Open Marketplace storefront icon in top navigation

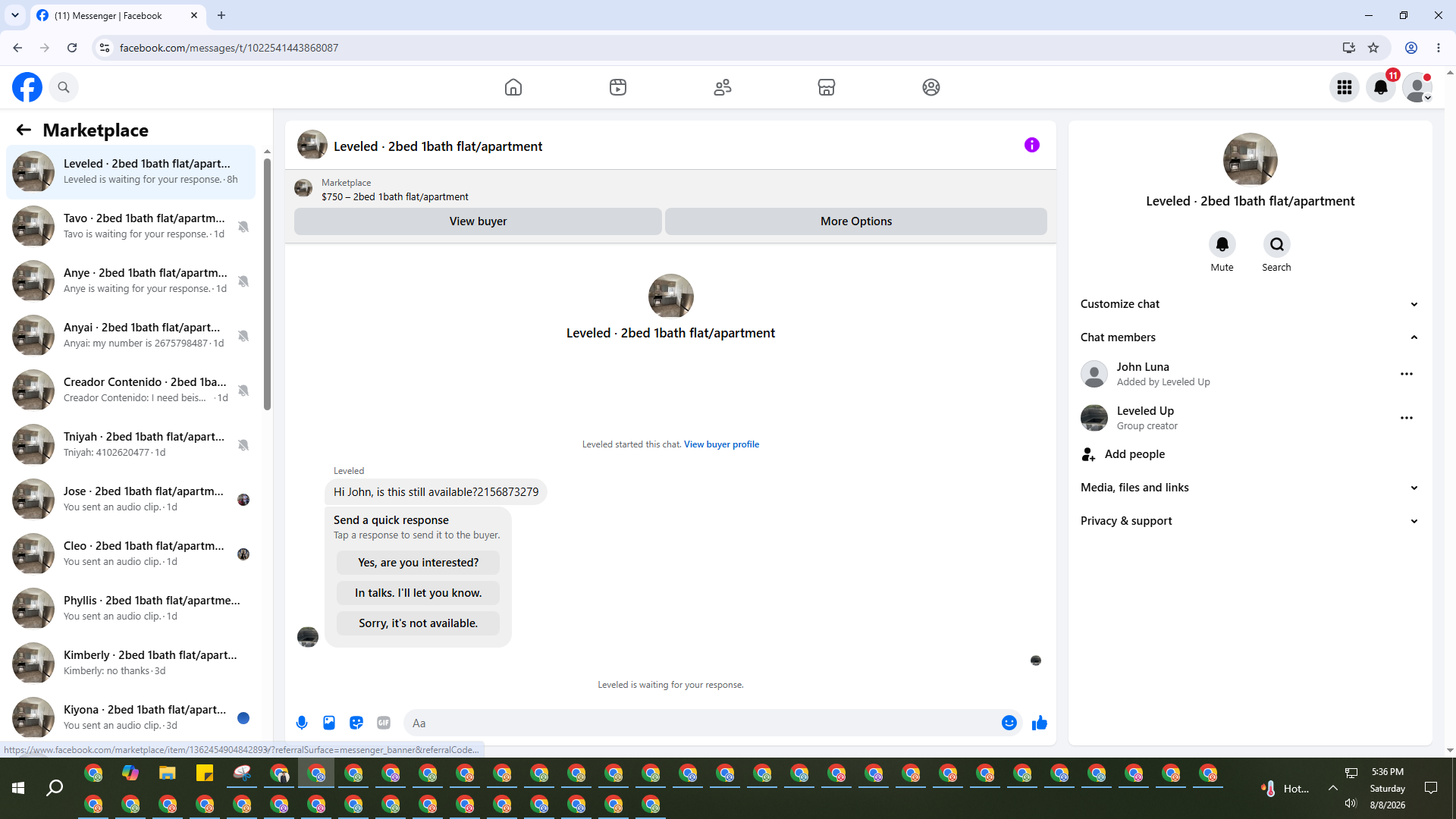coord(827,87)
